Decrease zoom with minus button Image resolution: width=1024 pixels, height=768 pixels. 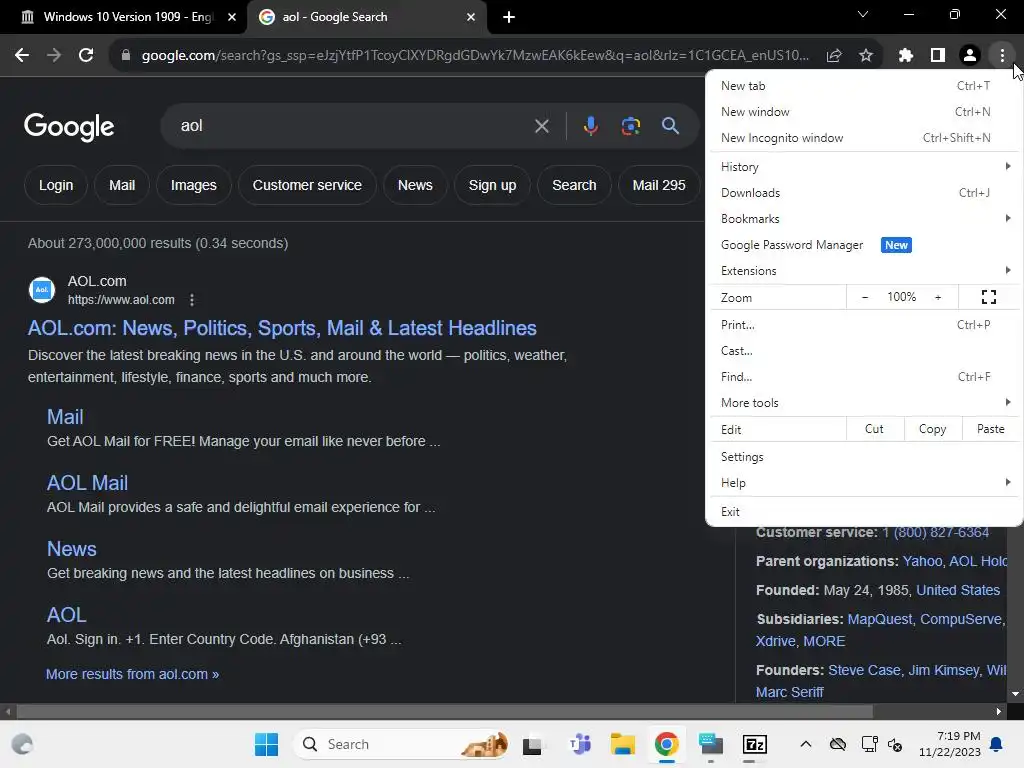(x=865, y=297)
